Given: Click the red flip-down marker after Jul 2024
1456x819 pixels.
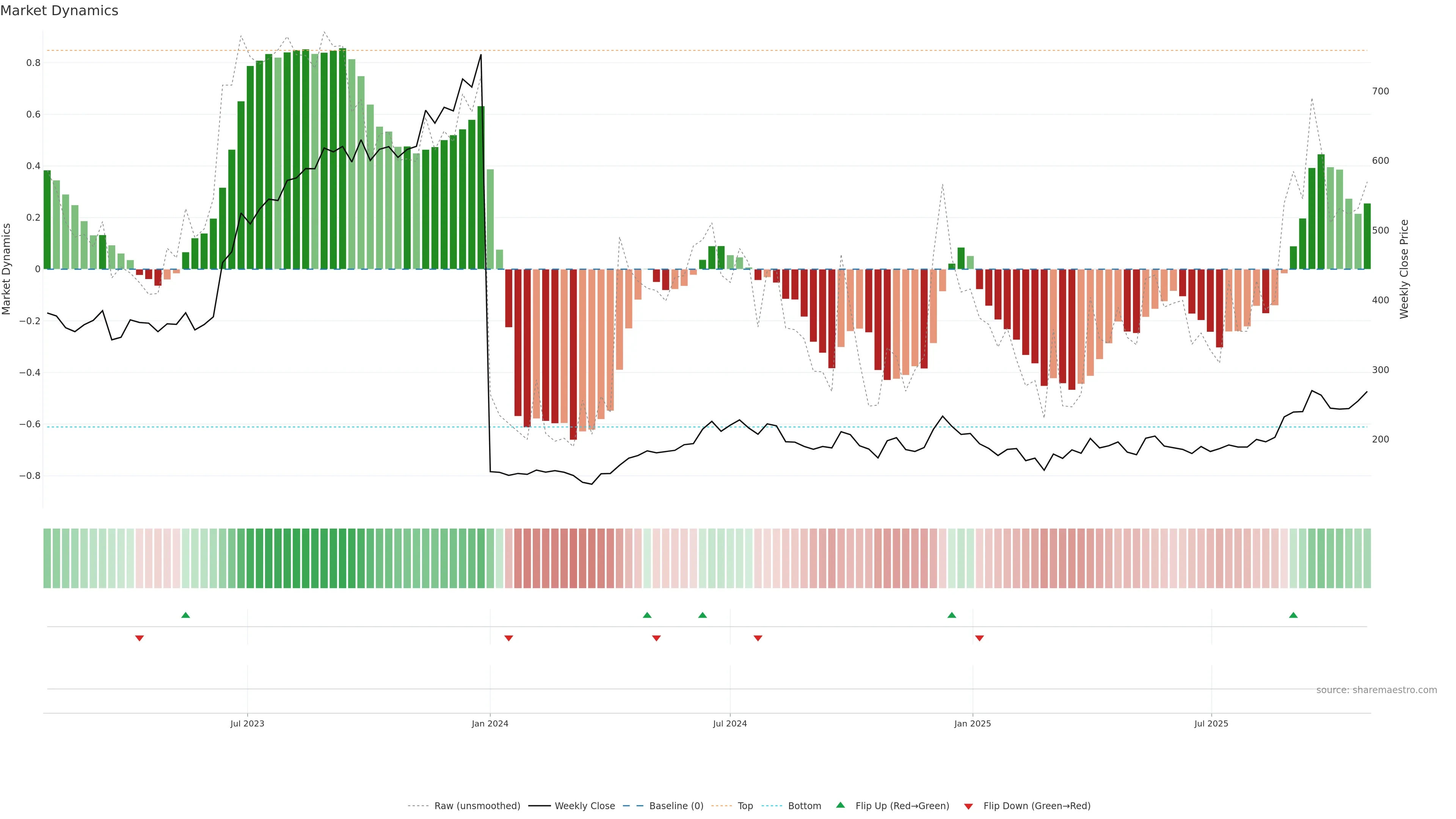Looking at the screenshot, I should [x=758, y=638].
